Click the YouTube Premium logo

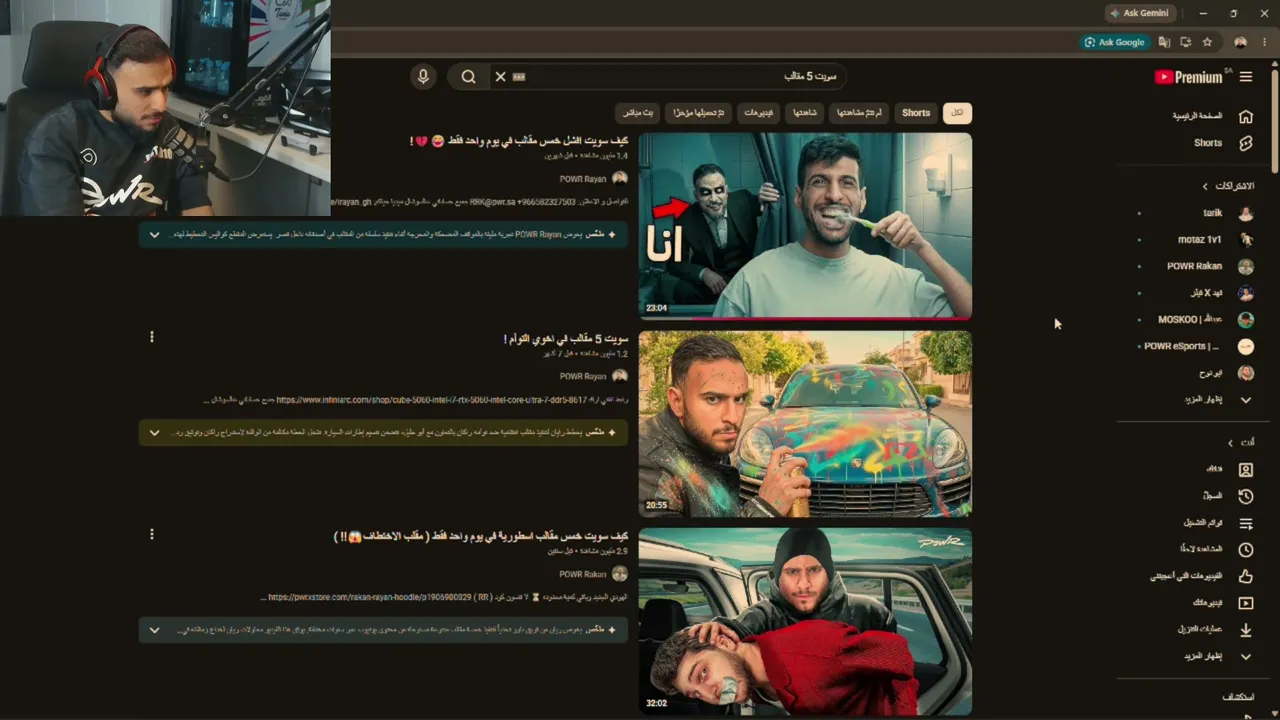tap(1190, 77)
